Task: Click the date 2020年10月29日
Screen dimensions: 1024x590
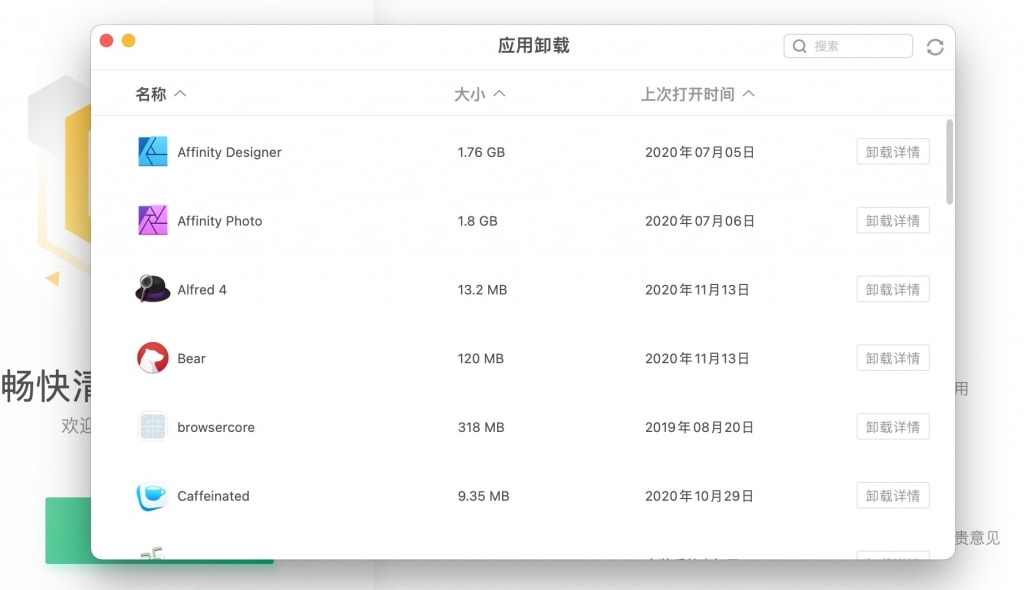Action: [699, 496]
